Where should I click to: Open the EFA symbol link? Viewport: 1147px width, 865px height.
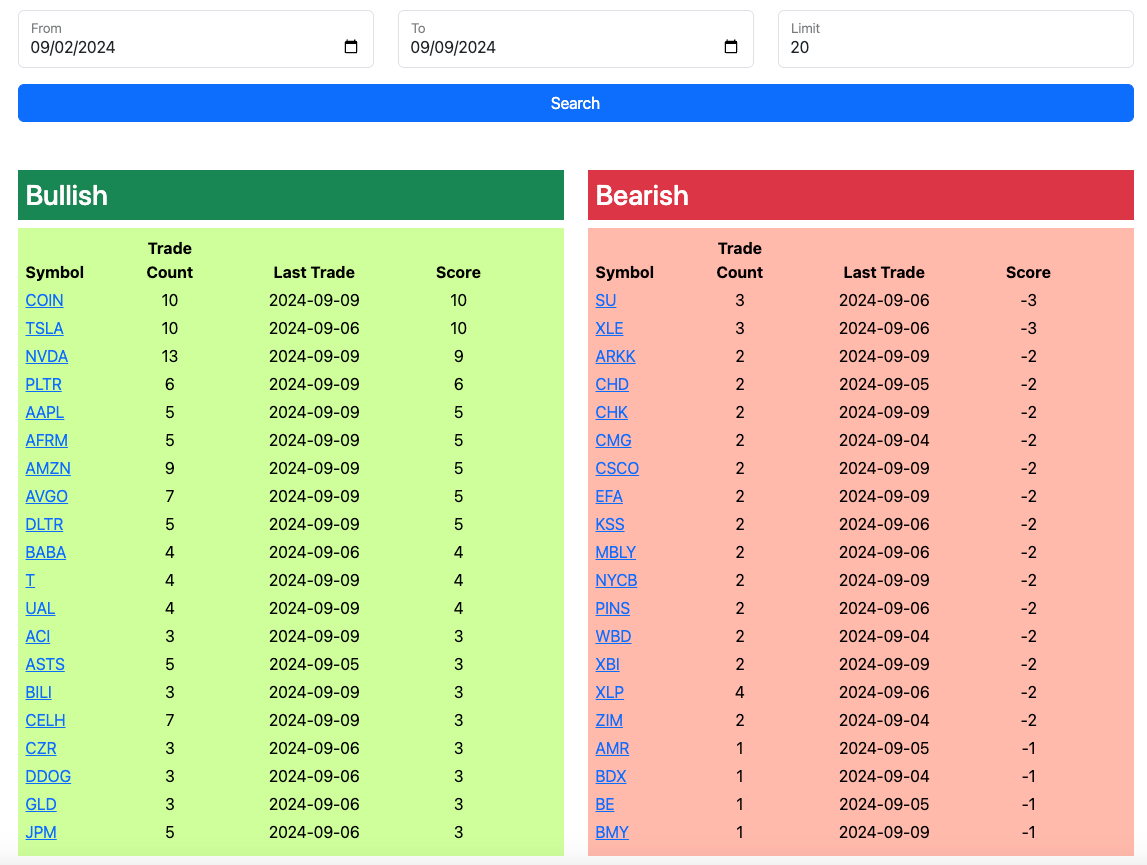(609, 496)
